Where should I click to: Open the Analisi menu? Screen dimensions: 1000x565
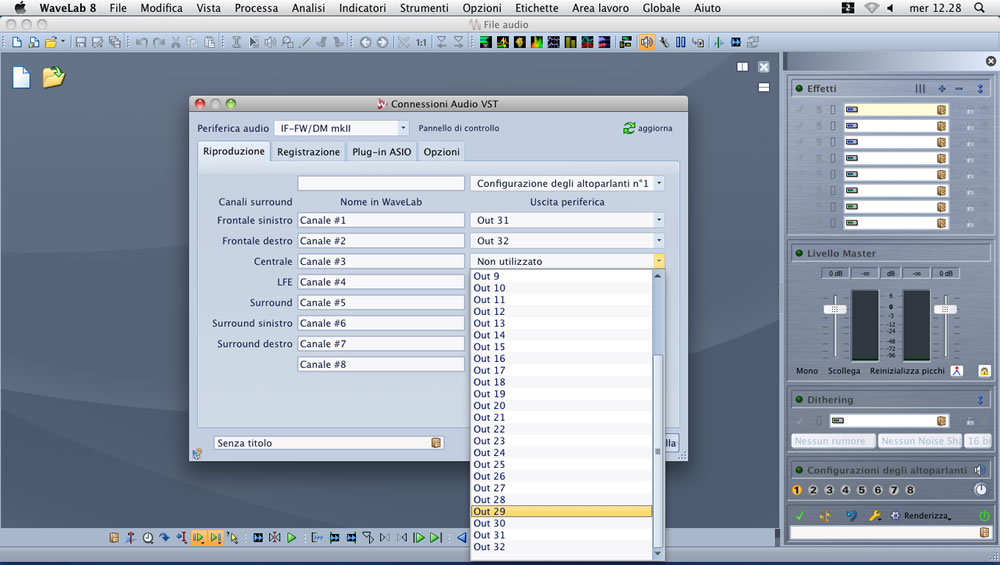click(308, 8)
